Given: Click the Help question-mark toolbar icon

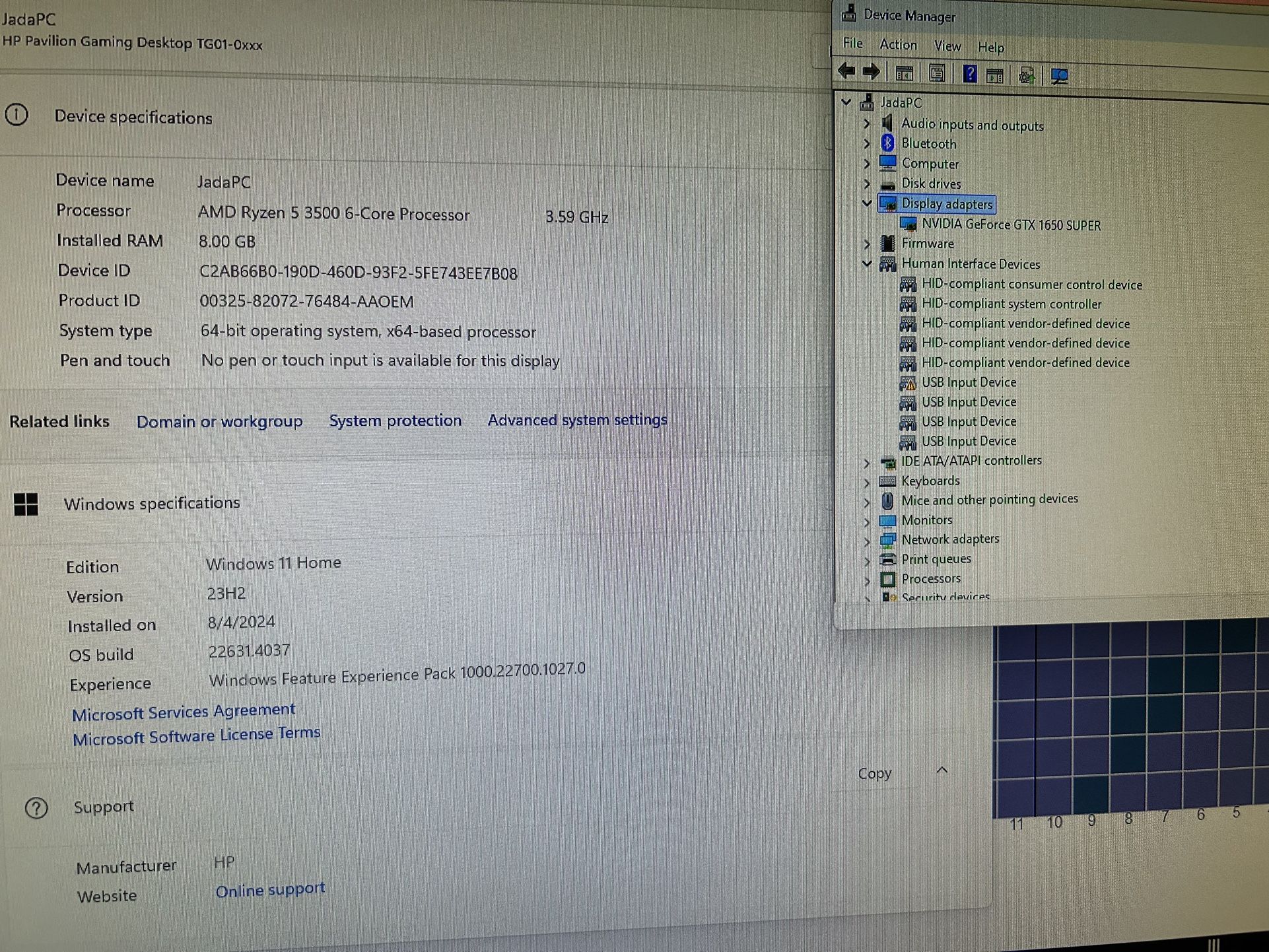Looking at the screenshot, I should pos(969,74).
